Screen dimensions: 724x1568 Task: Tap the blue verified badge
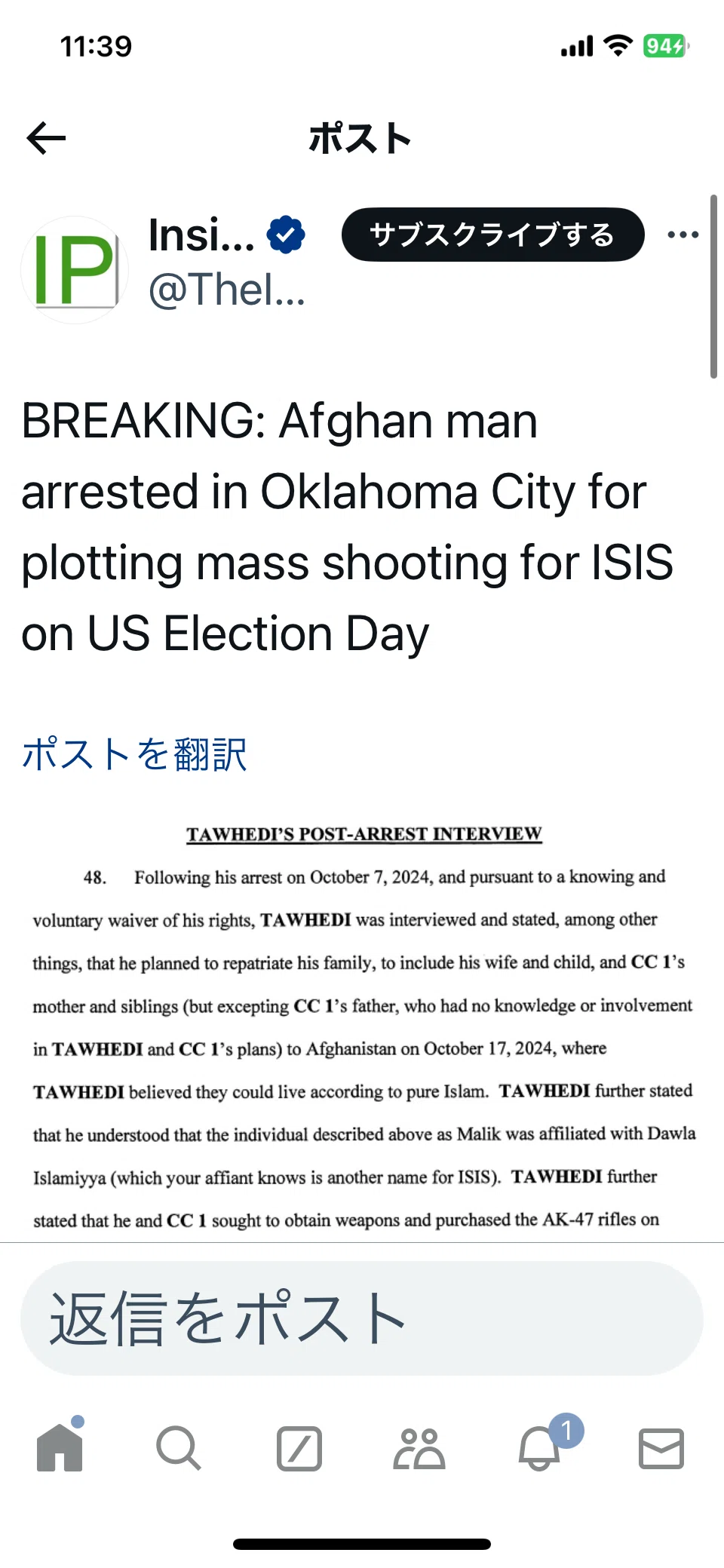[x=286, y=235]
